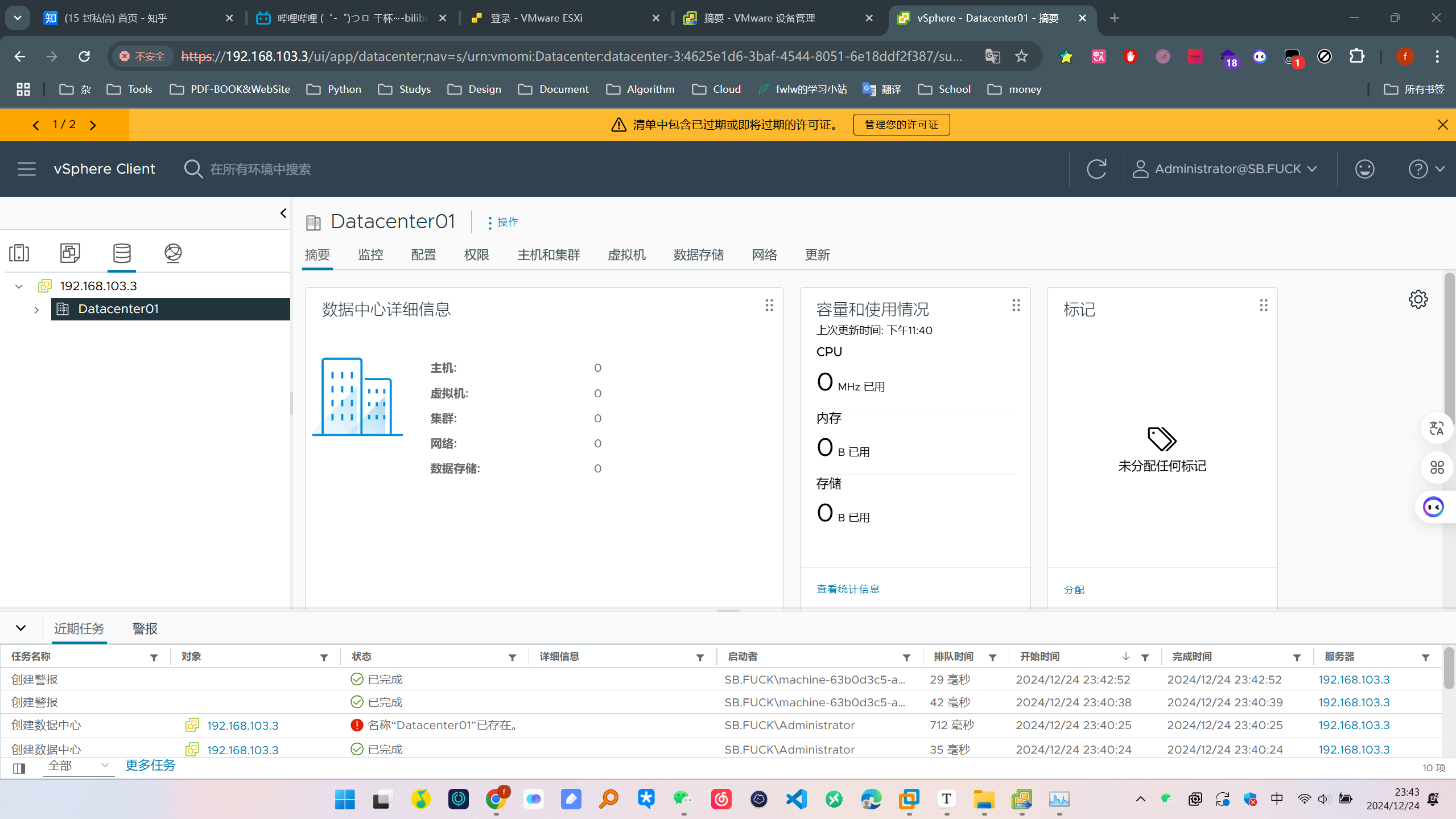This screenshot has height=819, width=1456.
Task: Select Datacenter01 in the inventory tree
Action: [x=171, y=309]
